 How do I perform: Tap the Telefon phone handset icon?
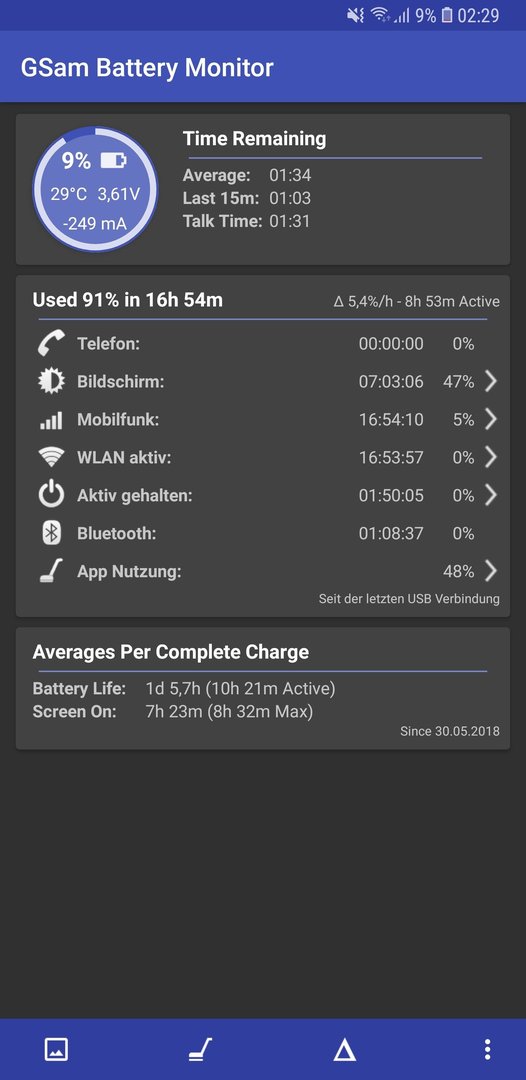pos(52,343)
